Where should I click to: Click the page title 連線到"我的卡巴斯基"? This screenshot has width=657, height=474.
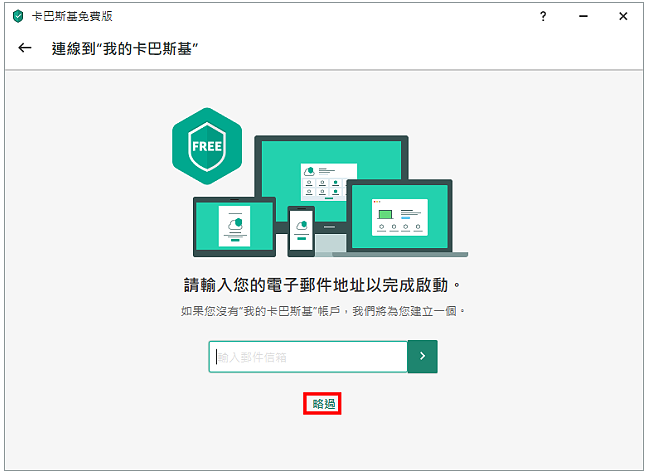(x=125, y=49)
